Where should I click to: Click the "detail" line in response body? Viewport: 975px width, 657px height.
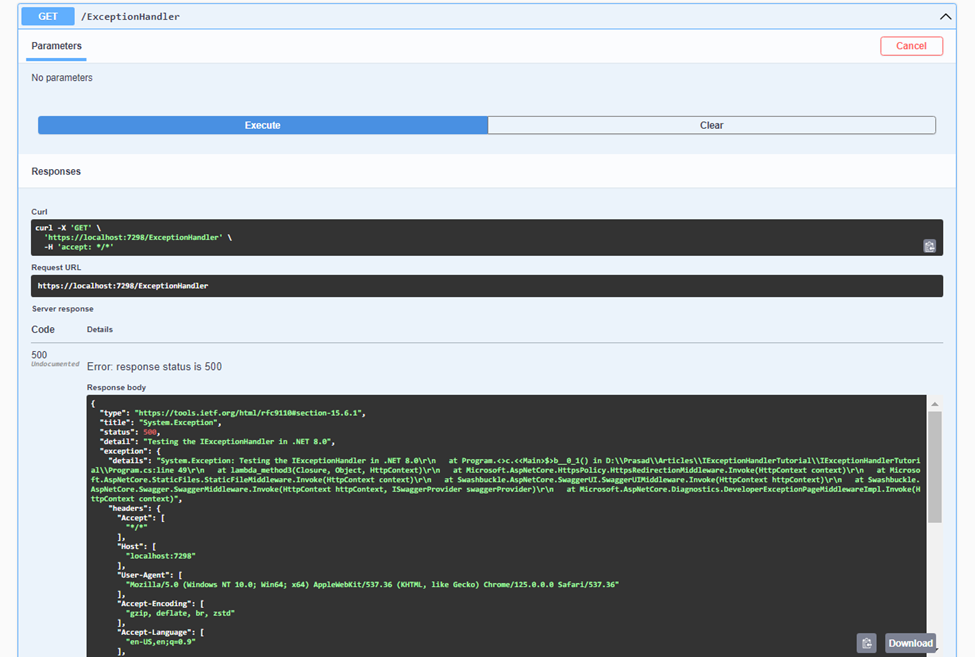[218, 441]
